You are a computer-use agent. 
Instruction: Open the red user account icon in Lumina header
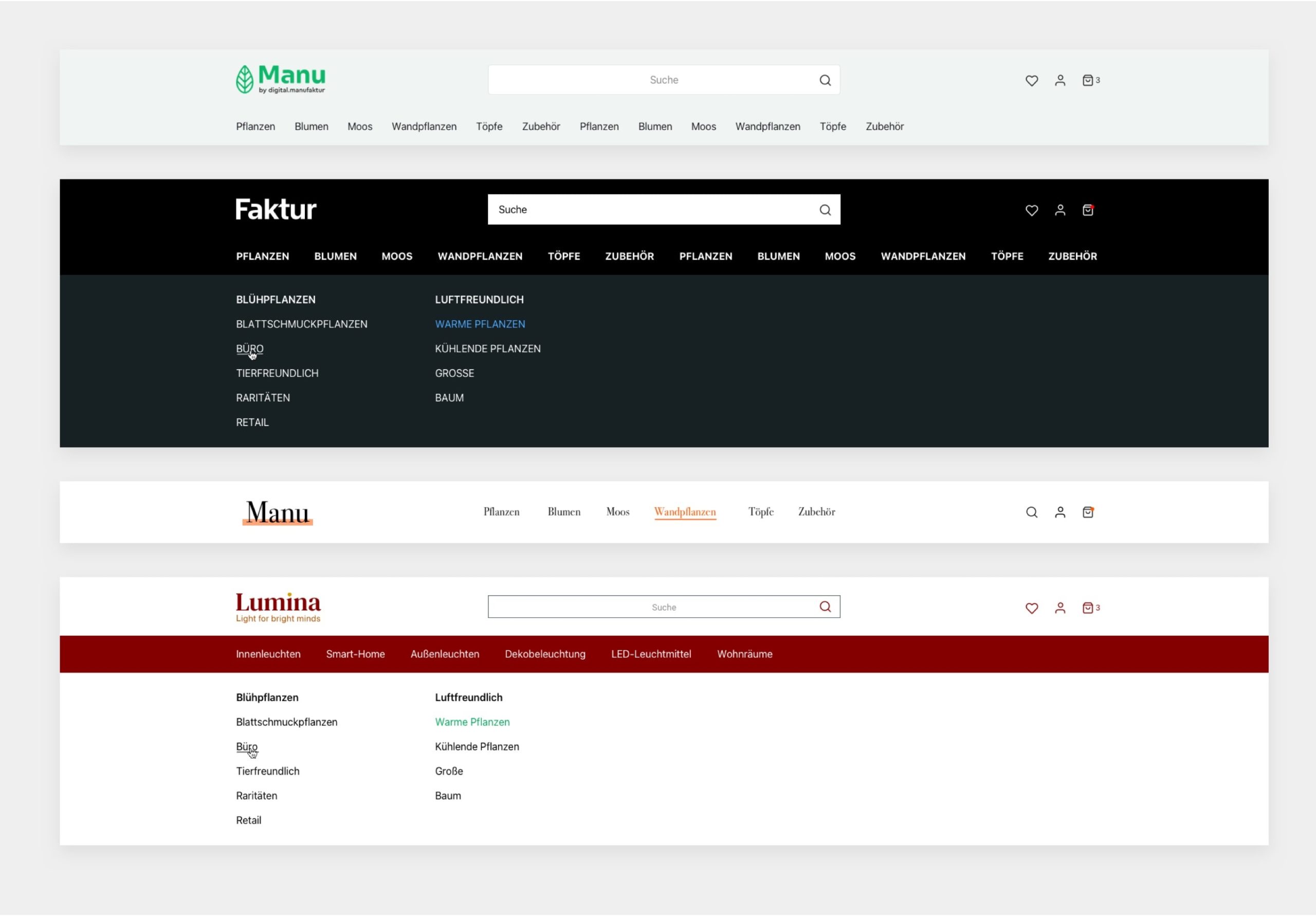click(1060, 608)
